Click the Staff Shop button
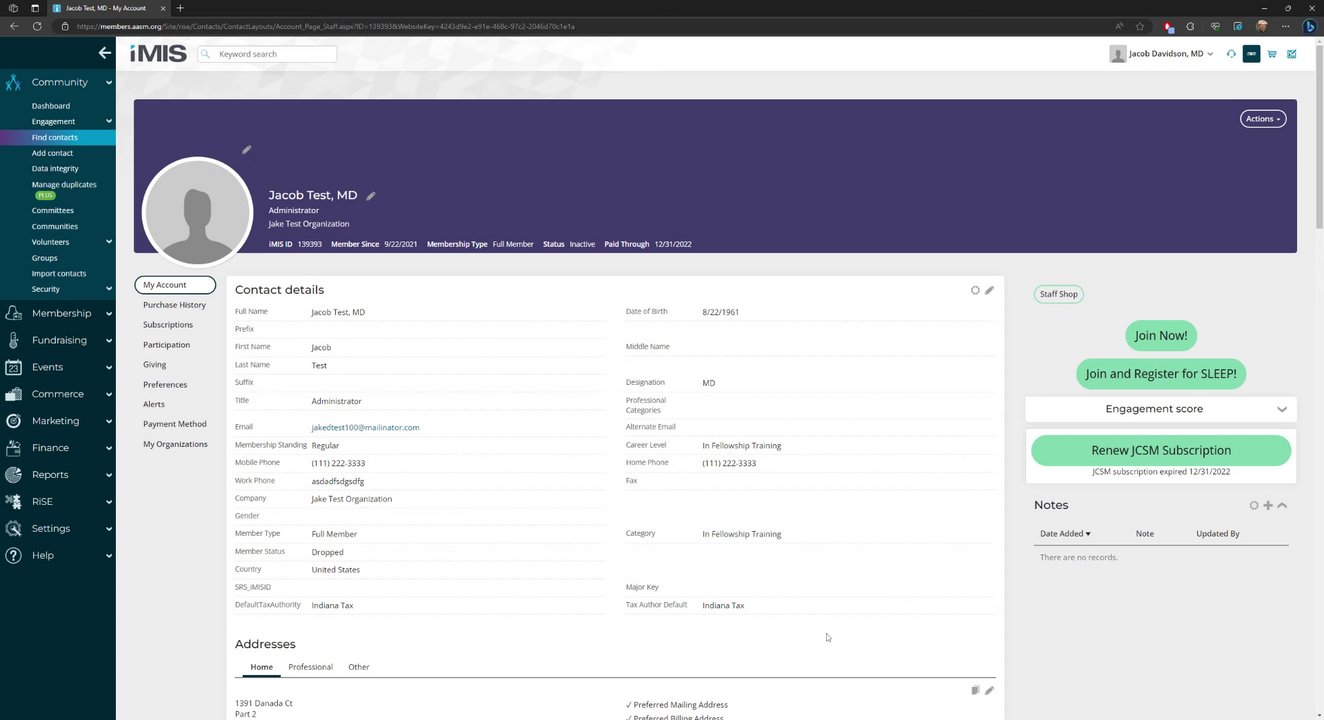The height and width of the screenshot is (720, 1324). [1058, 294]
